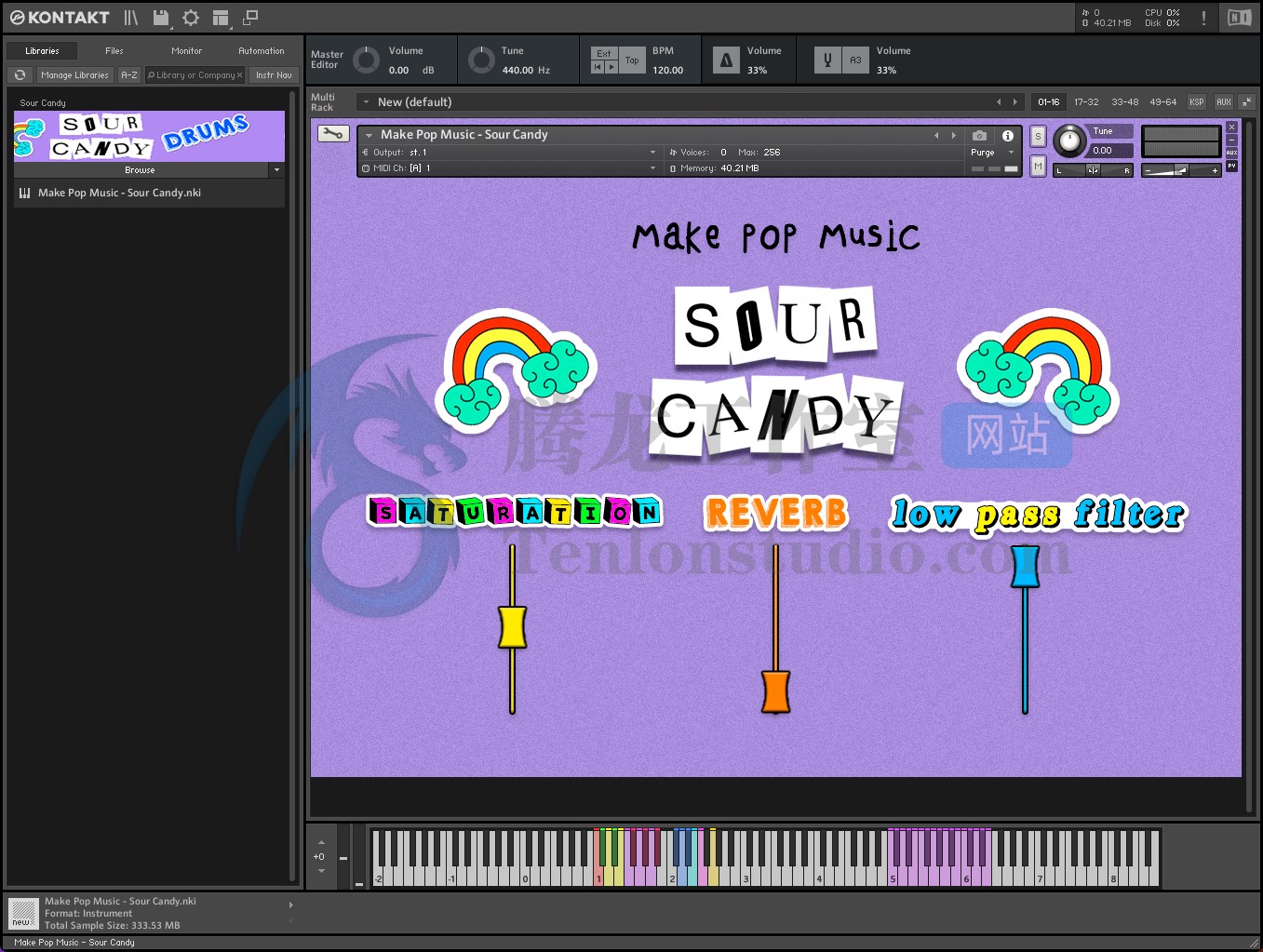
Task: Shift keyboard octave down arrow
Action: (321, 871)
